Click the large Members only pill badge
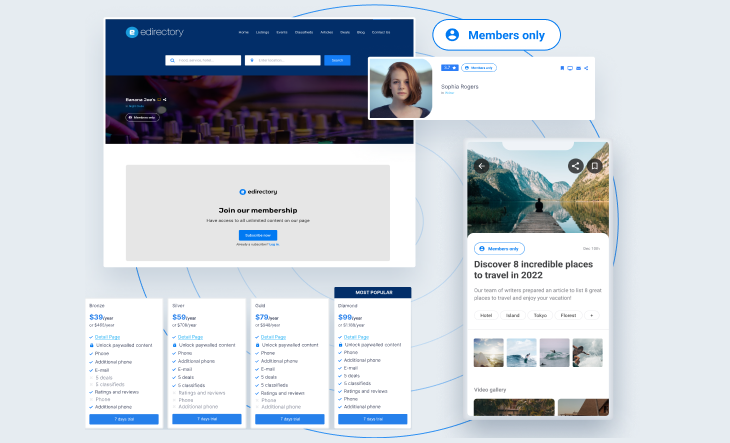The image size is (730, 443). (496, 35)
